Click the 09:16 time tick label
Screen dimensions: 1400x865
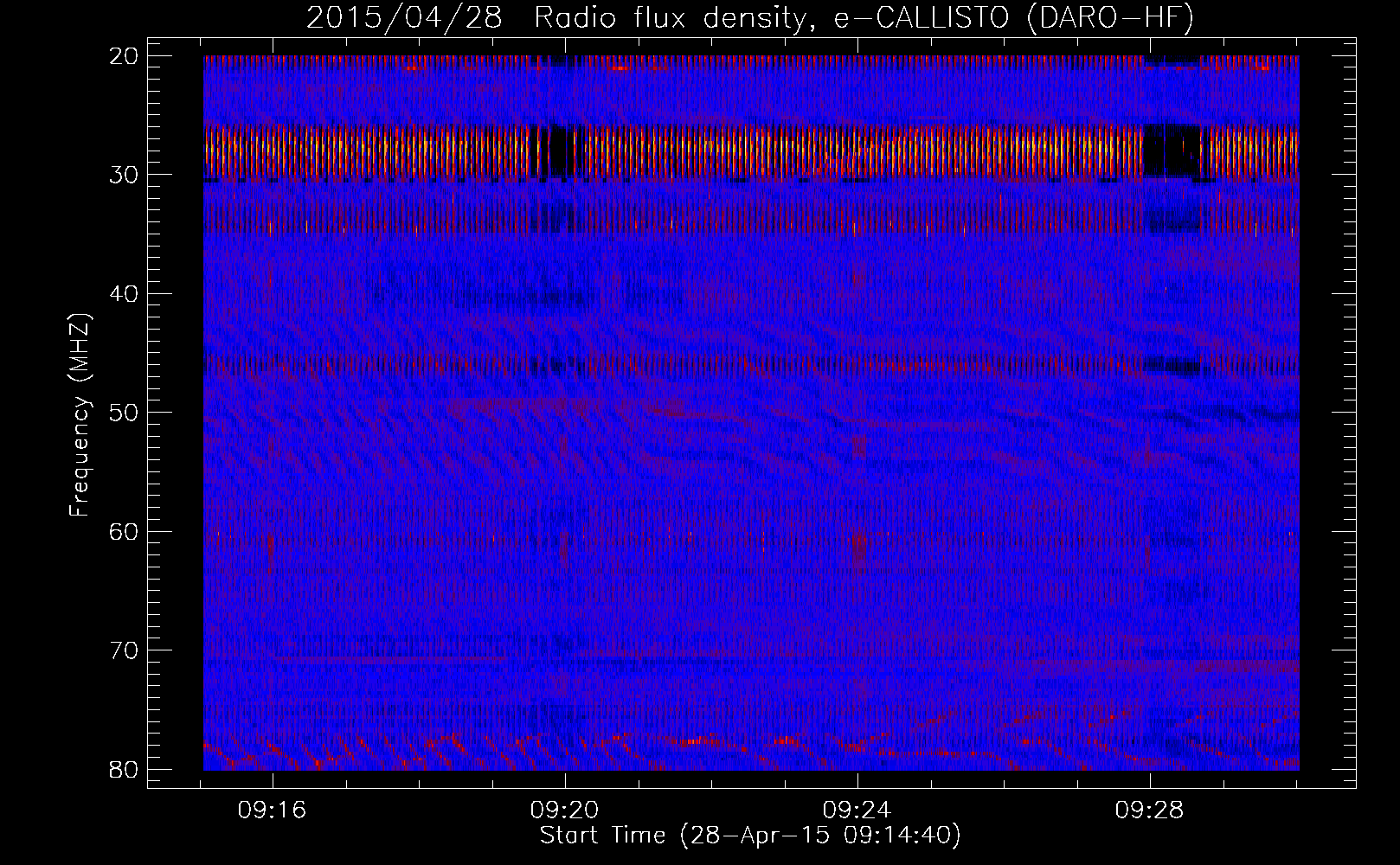[273, 811]
